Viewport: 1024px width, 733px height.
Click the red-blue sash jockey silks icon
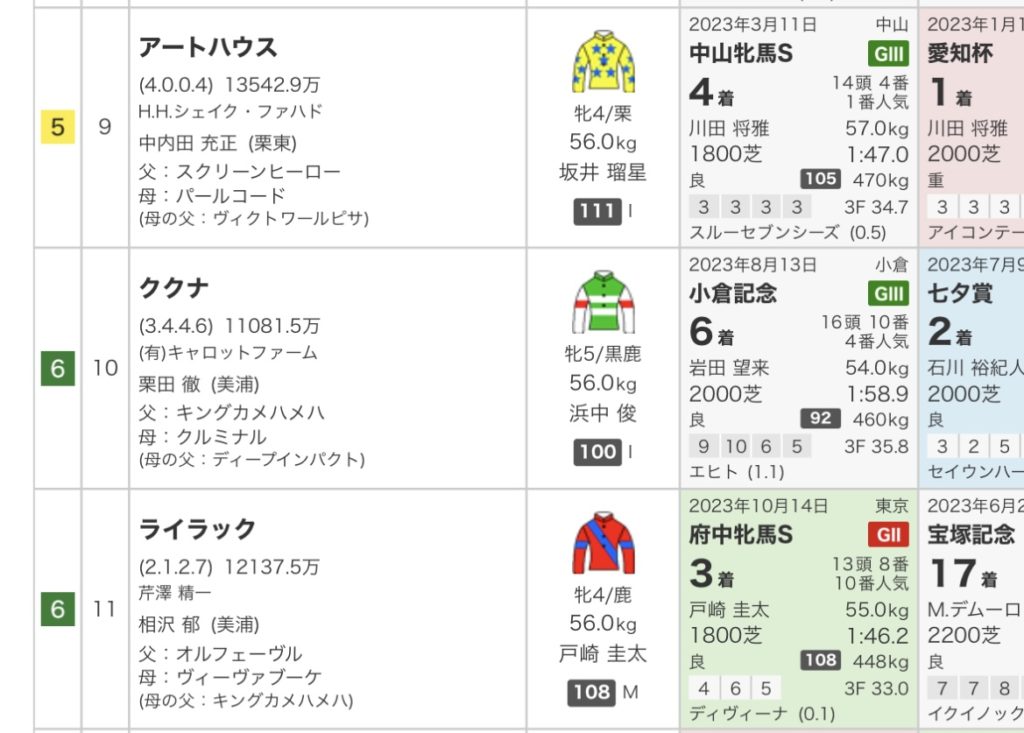[x=602, y=543]
